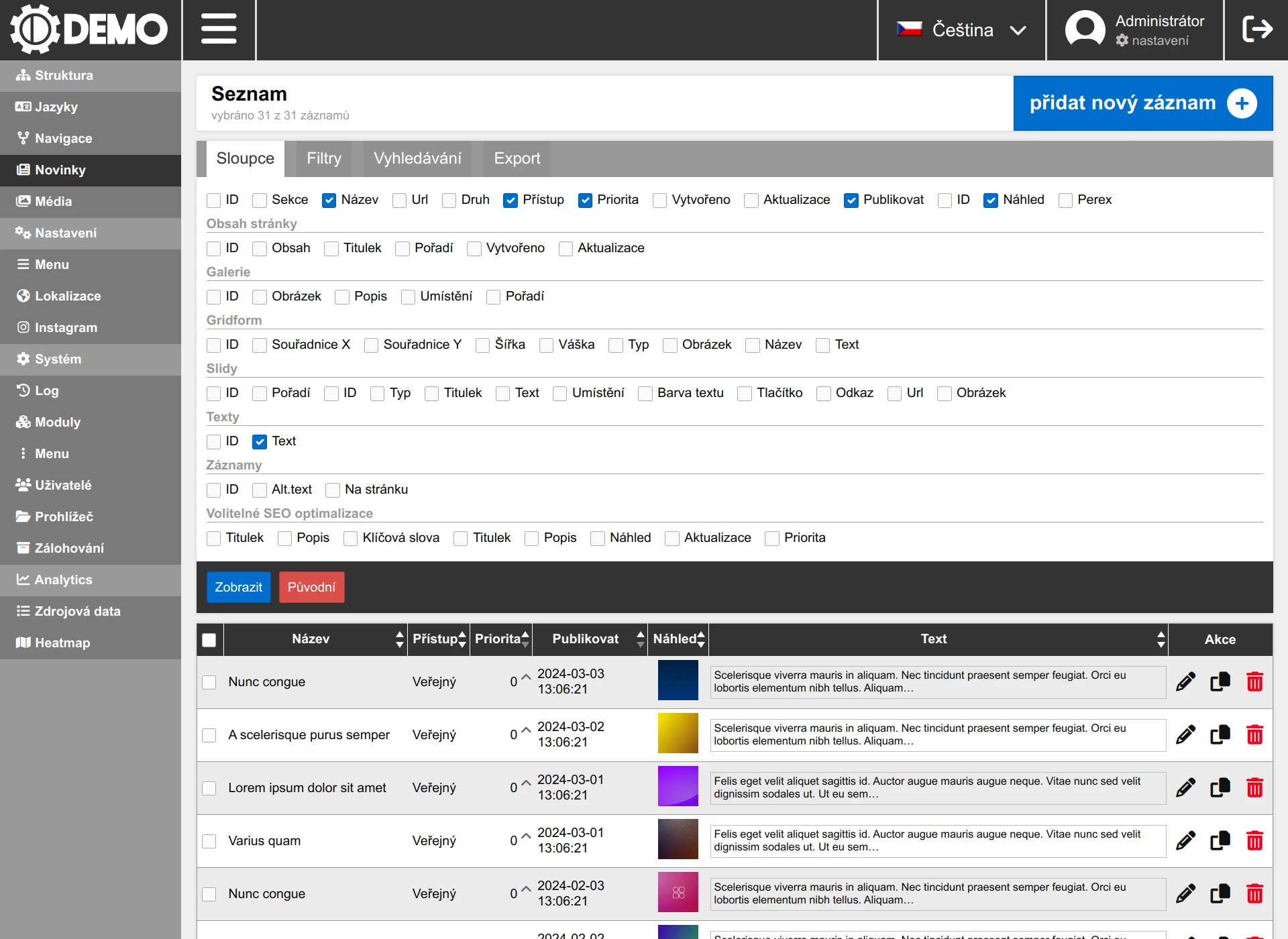Click the administrator avatar icon
Viewport: 1288px width, 939px height.
(x=1085, y=30)
